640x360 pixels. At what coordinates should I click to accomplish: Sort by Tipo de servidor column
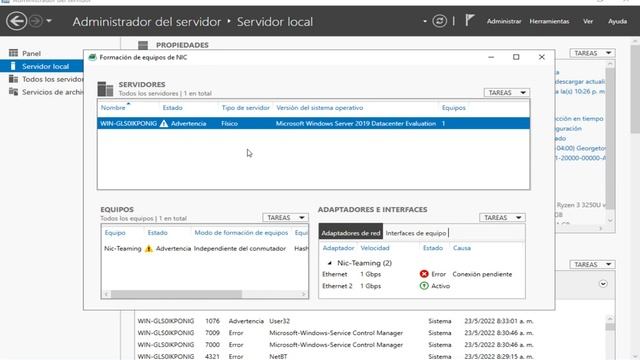coord(245,108)
